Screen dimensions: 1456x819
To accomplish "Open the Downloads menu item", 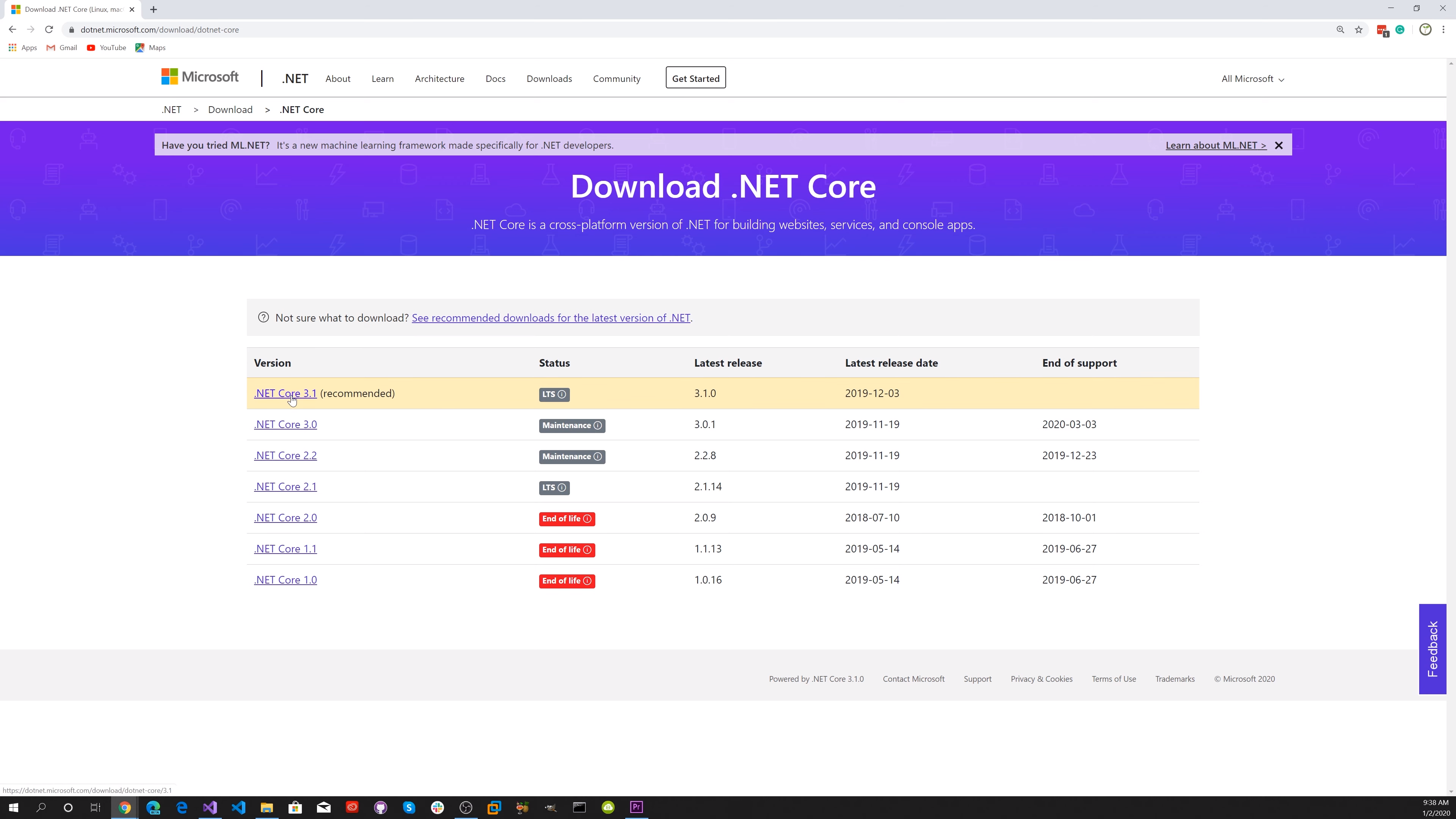I will [549, 78].
